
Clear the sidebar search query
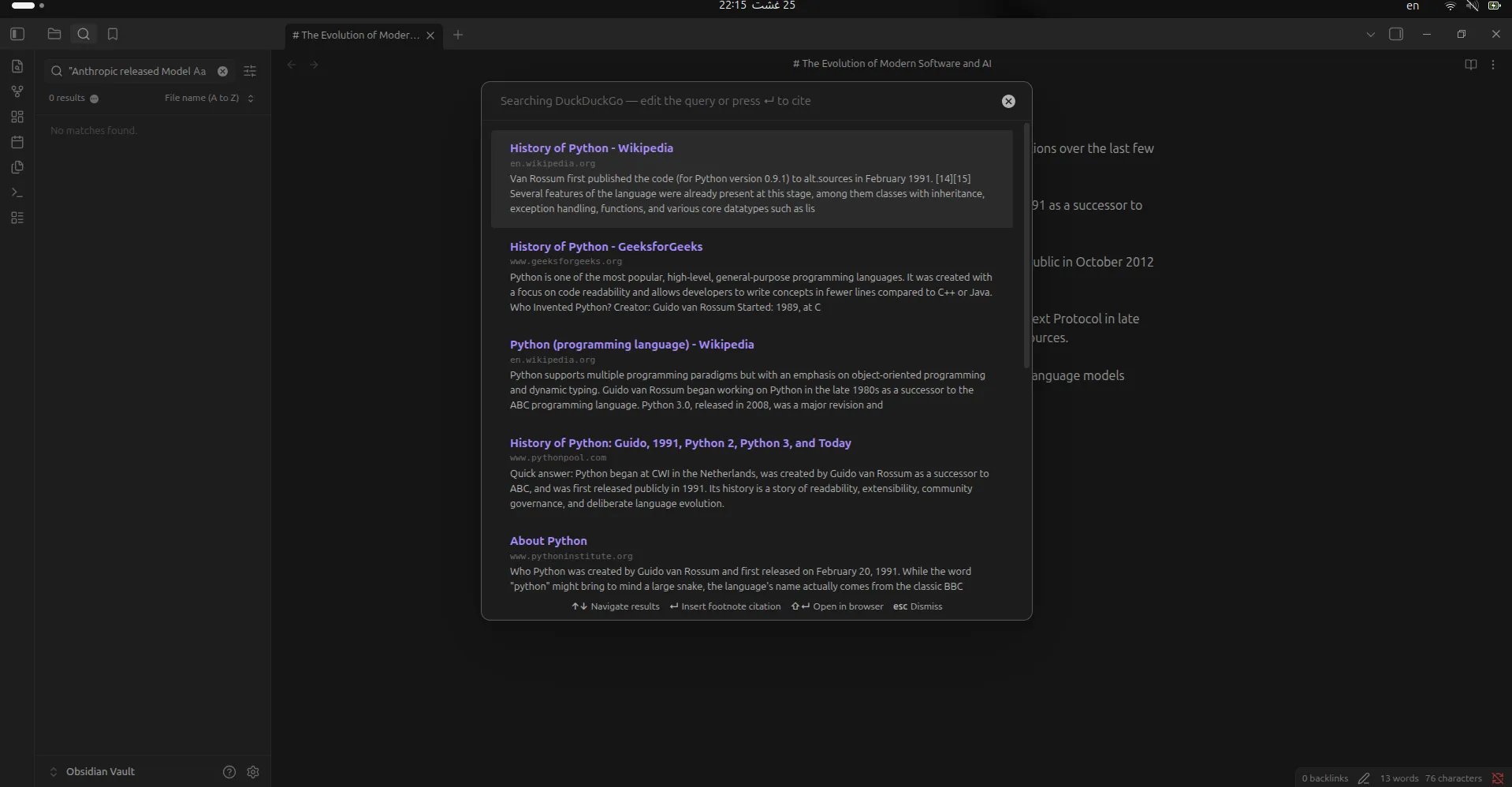[222, 71]
